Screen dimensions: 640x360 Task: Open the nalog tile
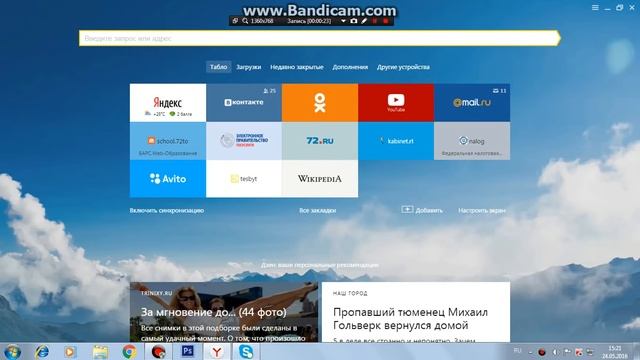coord(472,141)
